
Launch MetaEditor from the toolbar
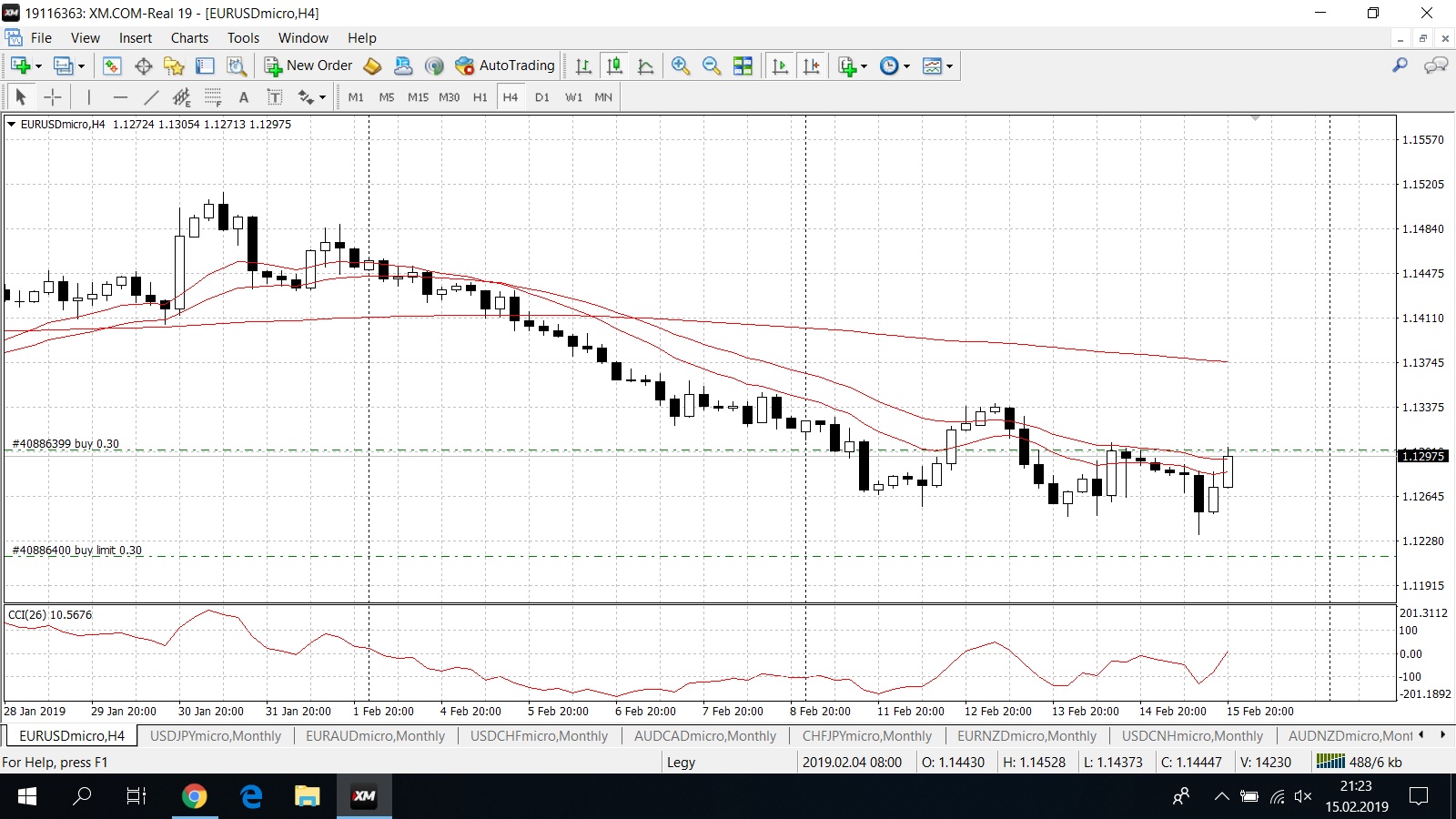(372, 66)
